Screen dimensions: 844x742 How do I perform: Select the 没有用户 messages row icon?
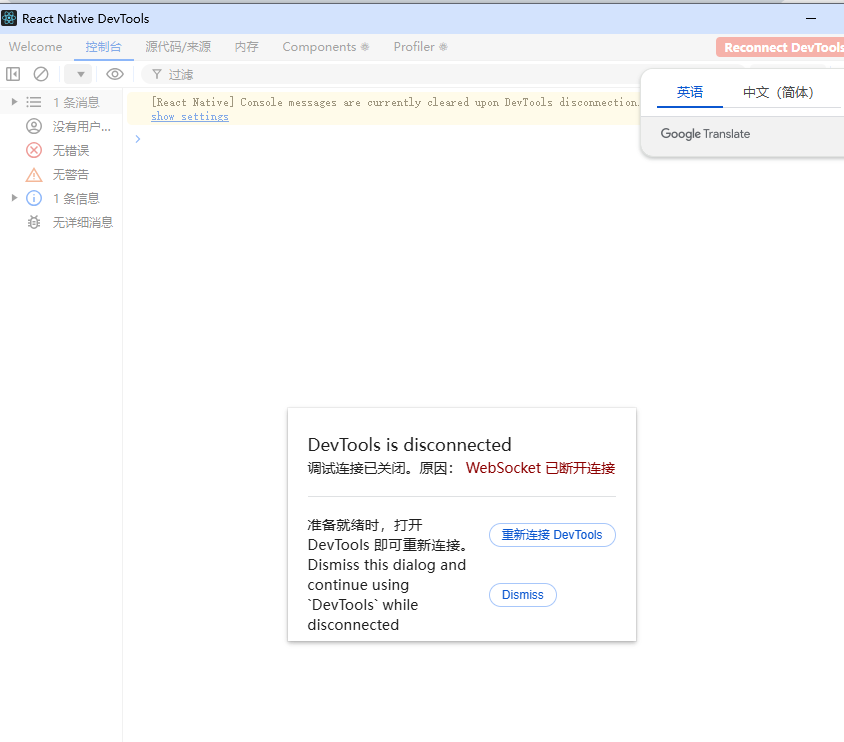point(34,126)
